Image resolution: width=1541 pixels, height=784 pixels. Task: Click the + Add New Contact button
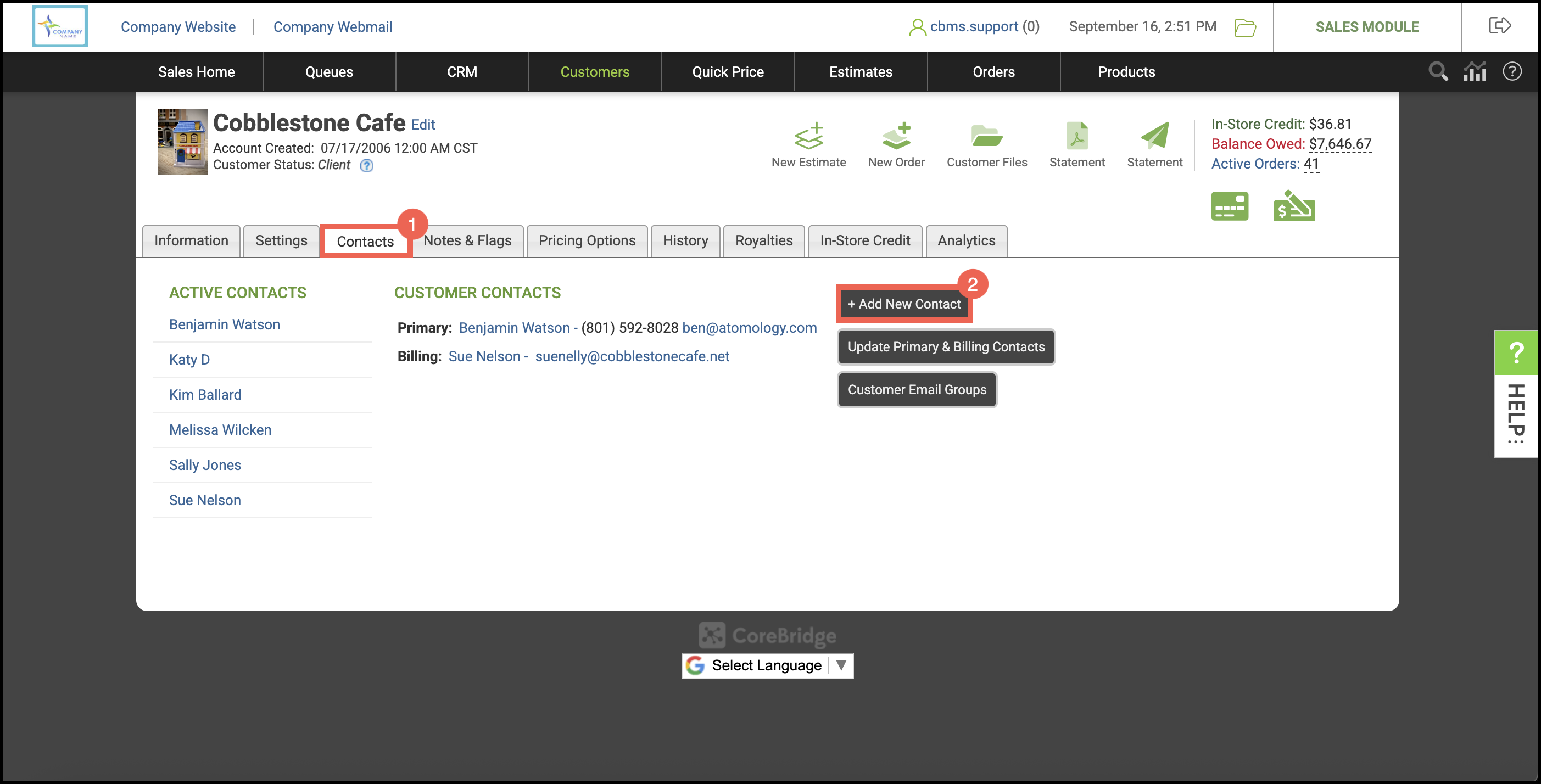(x=904, y=304)
